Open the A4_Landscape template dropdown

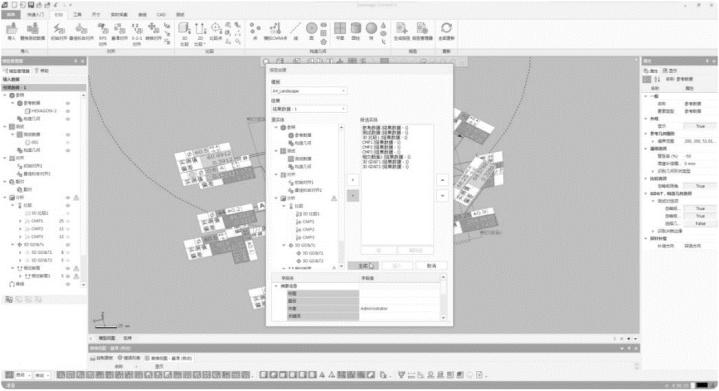pyautogui.click(x=309, y=91)
